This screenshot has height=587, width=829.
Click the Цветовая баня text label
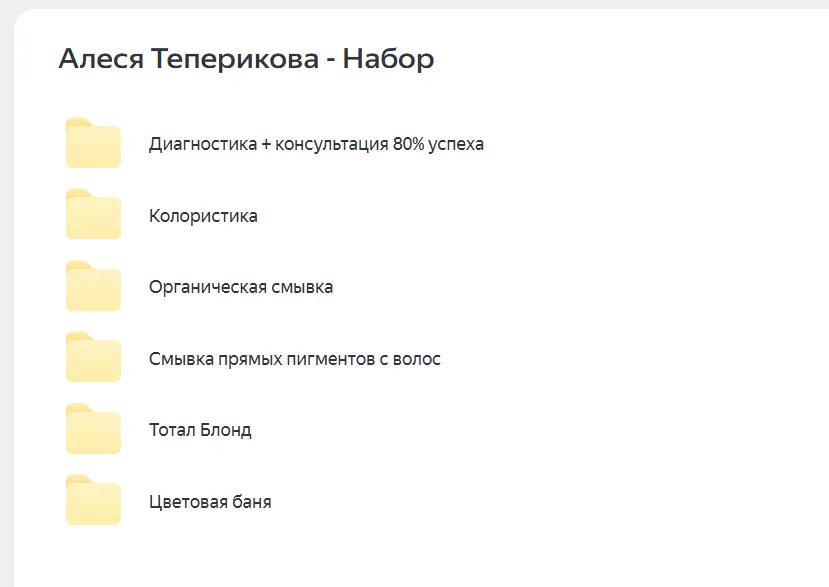[x=210, y=502]
